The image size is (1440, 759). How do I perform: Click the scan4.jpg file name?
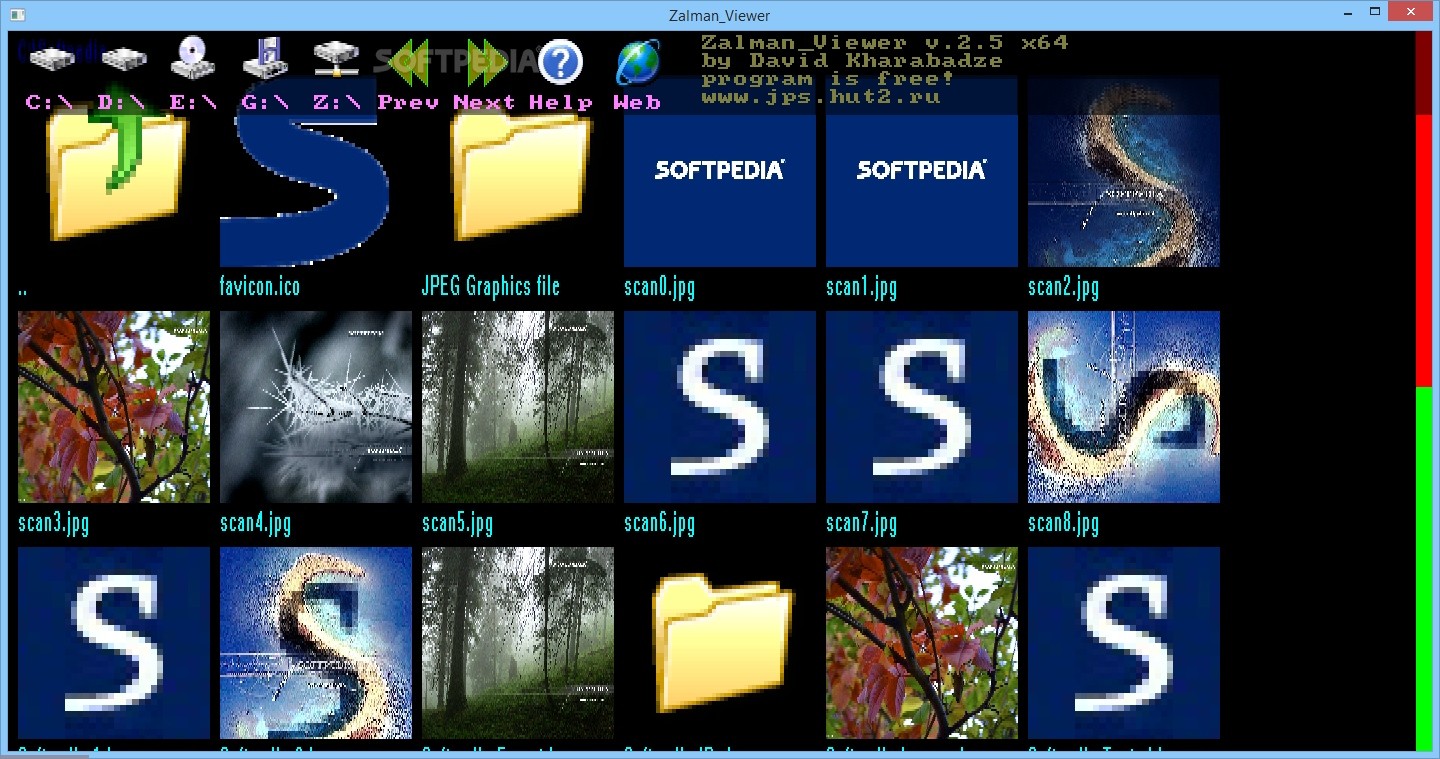(255, 524)
